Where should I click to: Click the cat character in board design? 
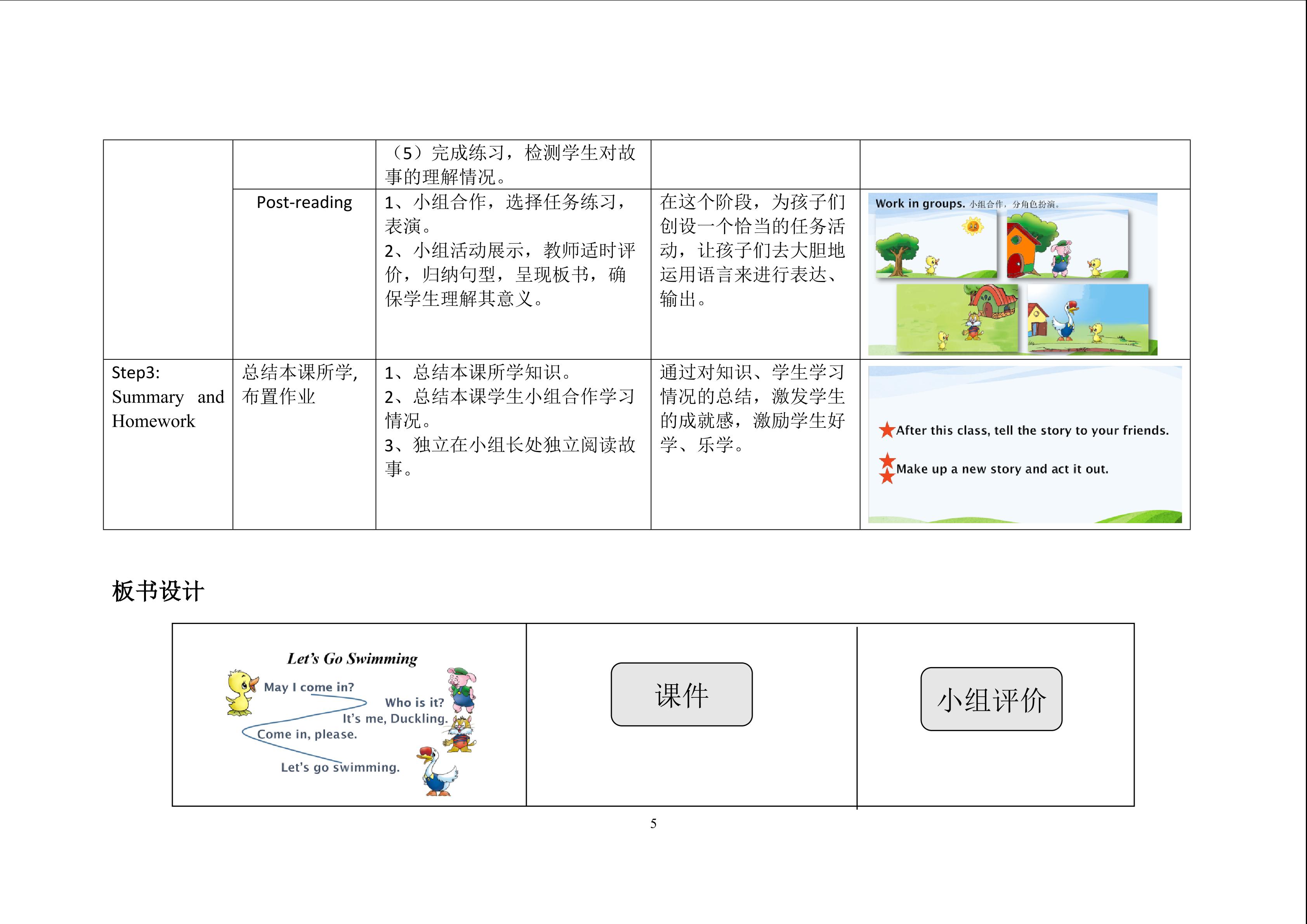pos(459,734)
